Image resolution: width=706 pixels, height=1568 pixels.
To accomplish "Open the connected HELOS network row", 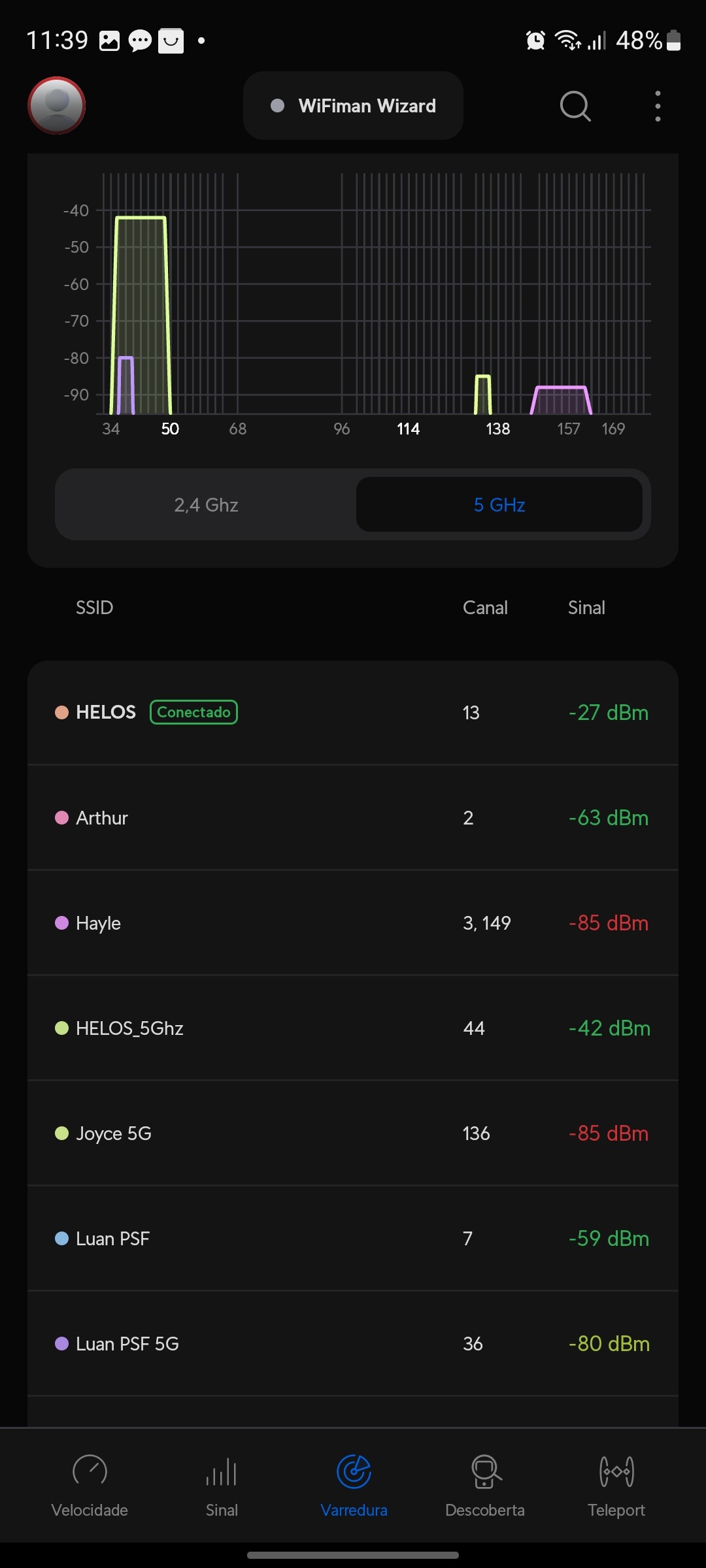I will [353, 713].
